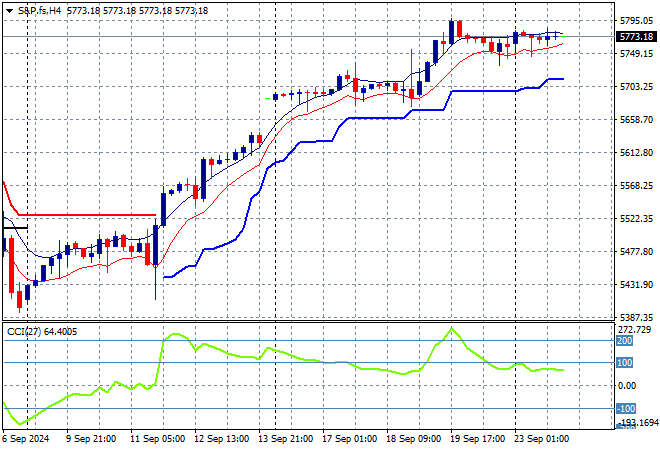Click the green CCI peak near 19 Sep

point(452,329)
